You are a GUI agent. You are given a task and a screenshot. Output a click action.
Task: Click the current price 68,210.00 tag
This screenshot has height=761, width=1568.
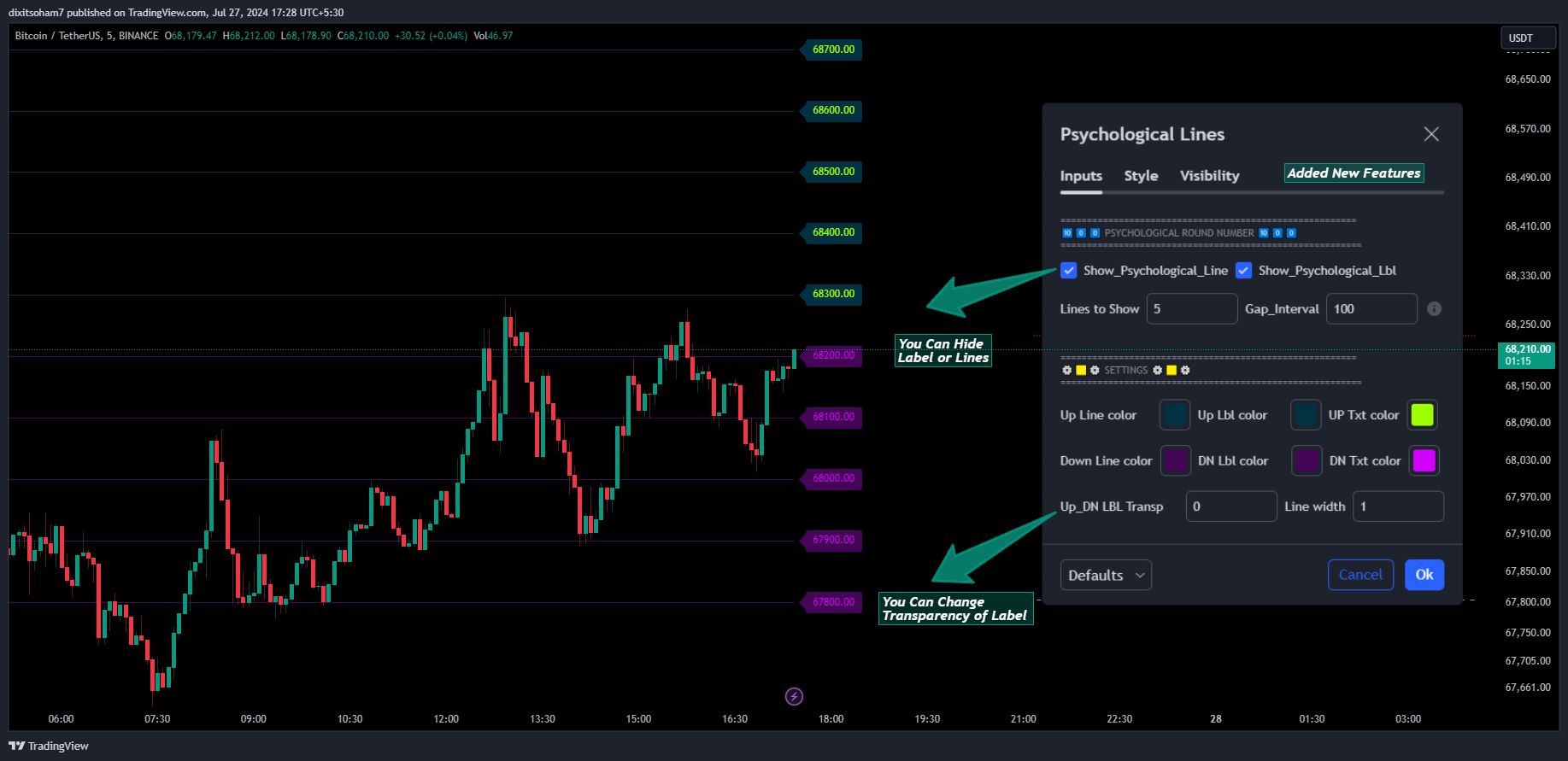pyautogui.click(x=1527, y=355)
